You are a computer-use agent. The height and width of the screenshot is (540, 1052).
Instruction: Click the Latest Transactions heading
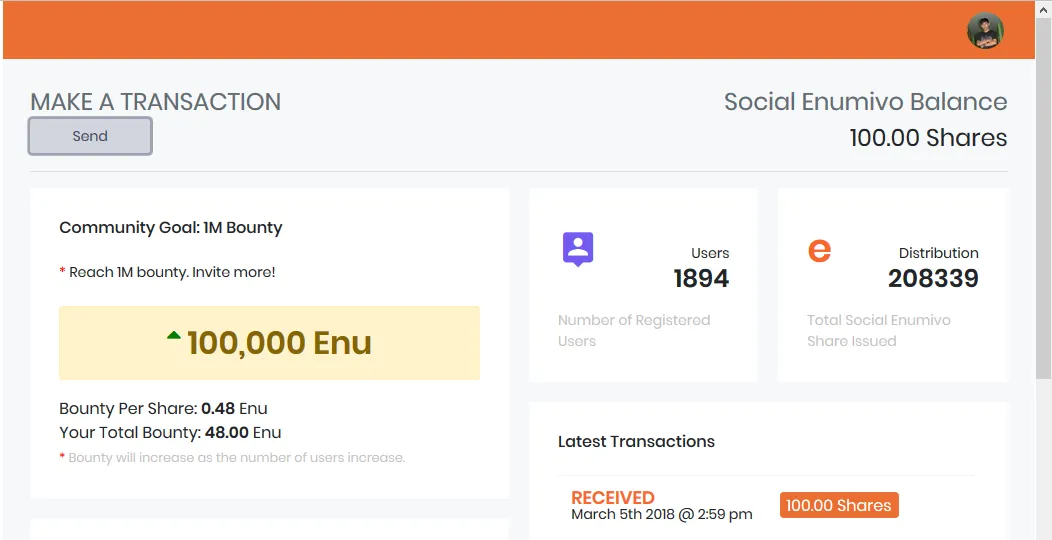coord(636,441)
